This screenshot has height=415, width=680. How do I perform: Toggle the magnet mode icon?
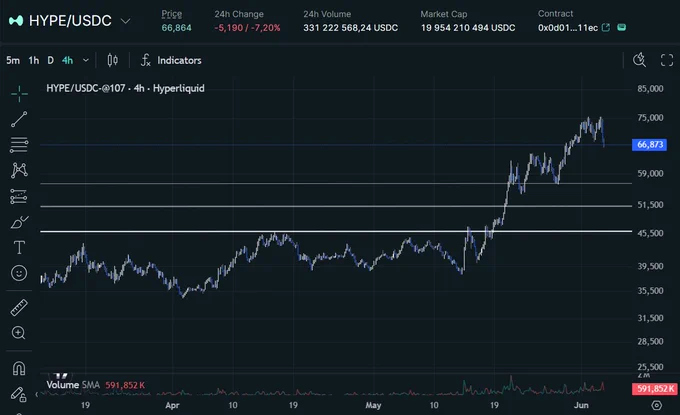pos(19,368)
